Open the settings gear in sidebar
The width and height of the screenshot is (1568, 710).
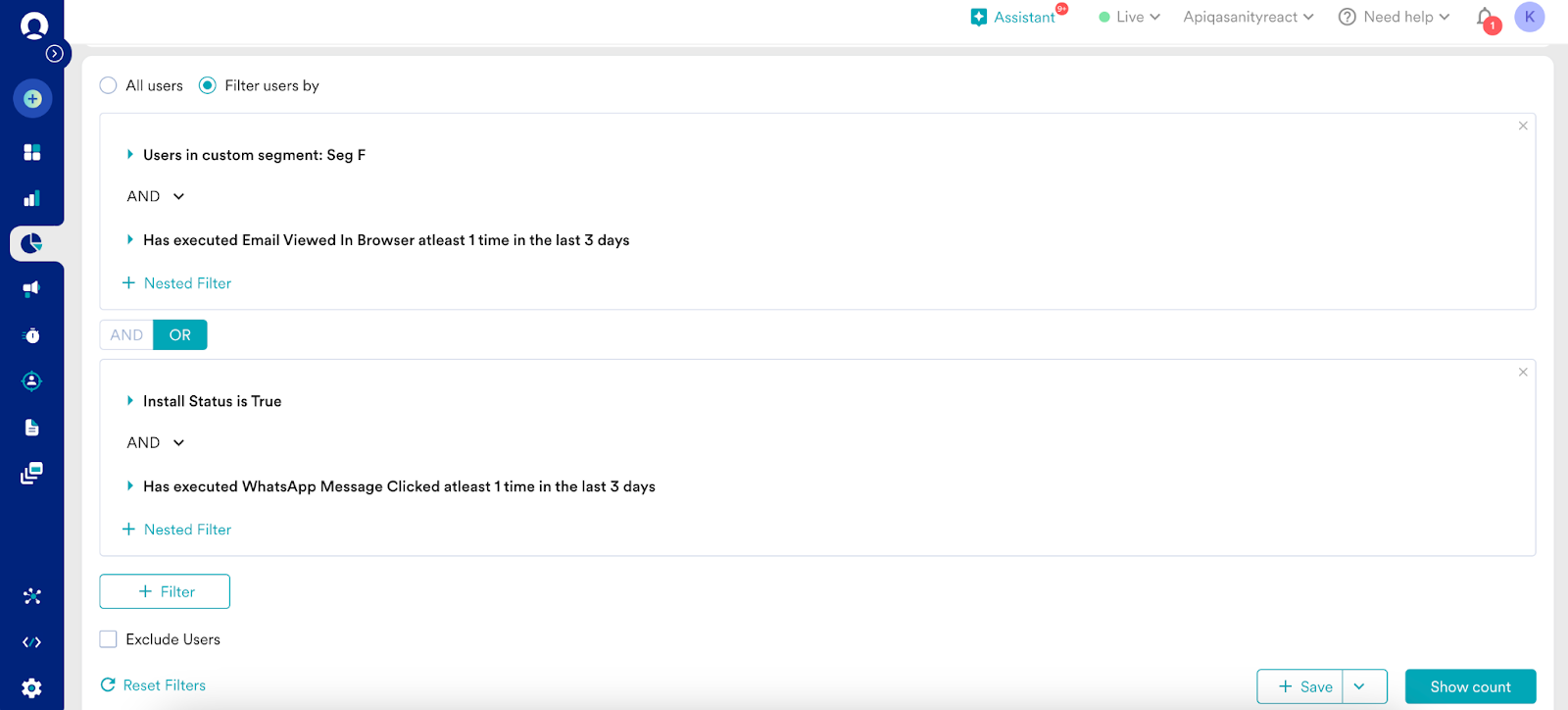pyautogui.click(x=31, y=688)
